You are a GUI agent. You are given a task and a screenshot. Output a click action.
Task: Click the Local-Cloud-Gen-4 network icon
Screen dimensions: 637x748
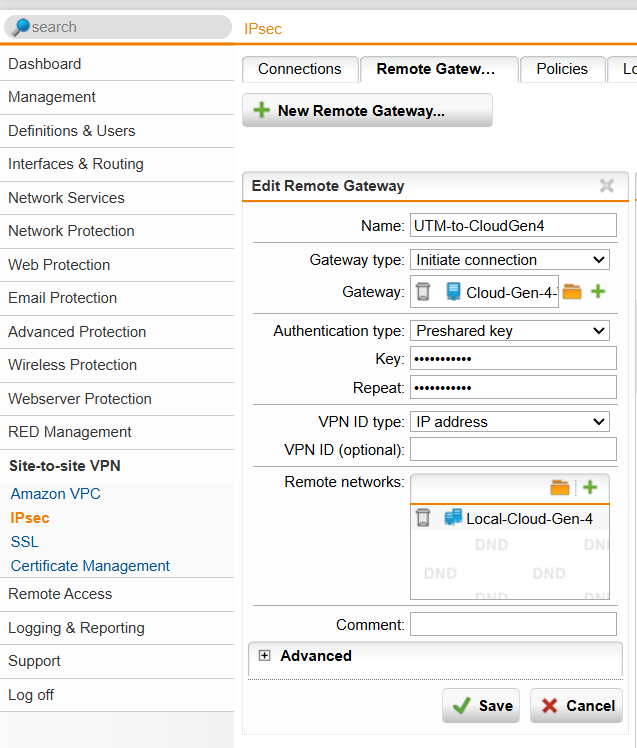(453, 518)
